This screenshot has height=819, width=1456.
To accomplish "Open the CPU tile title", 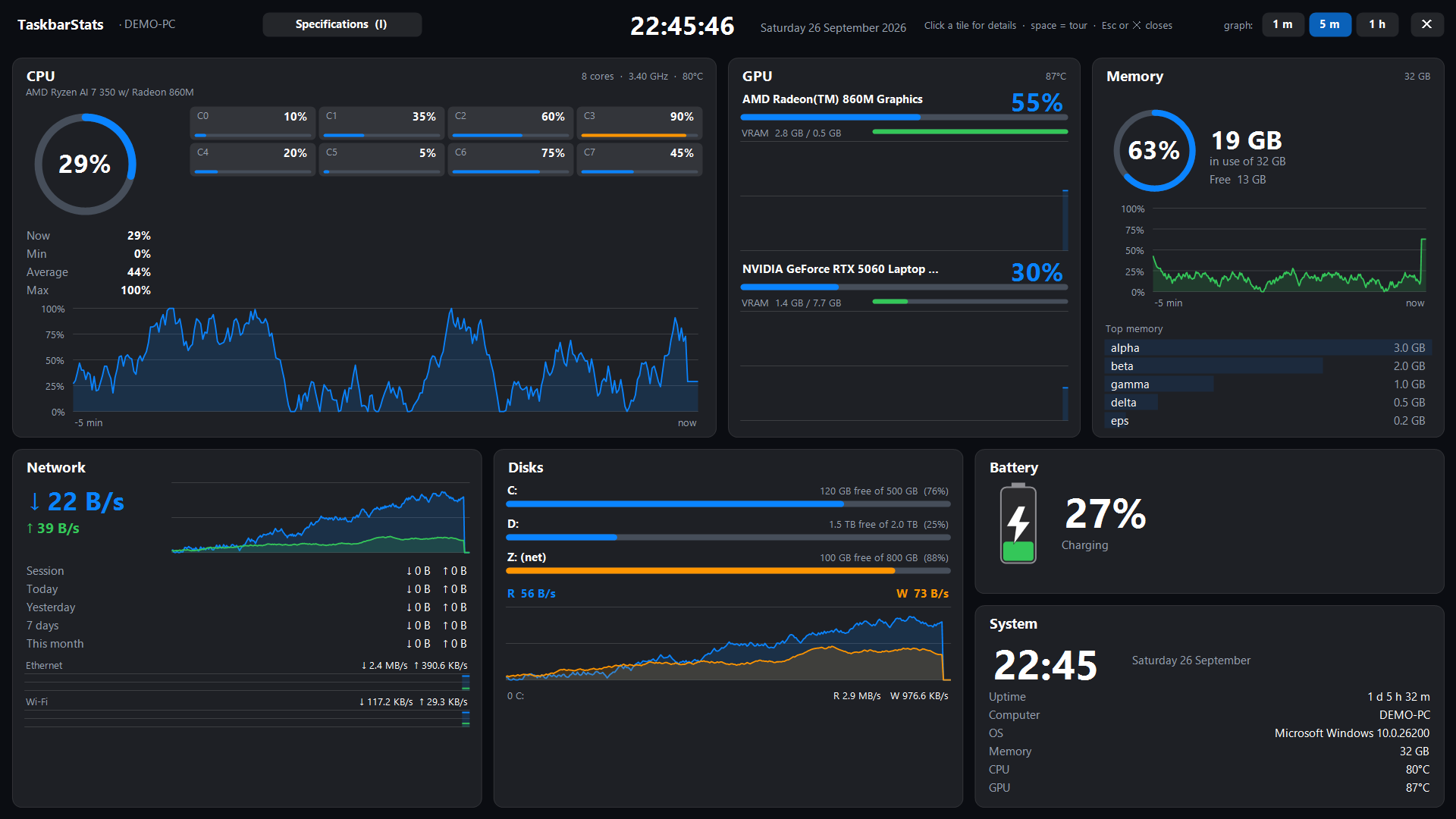I will (41, 77).
